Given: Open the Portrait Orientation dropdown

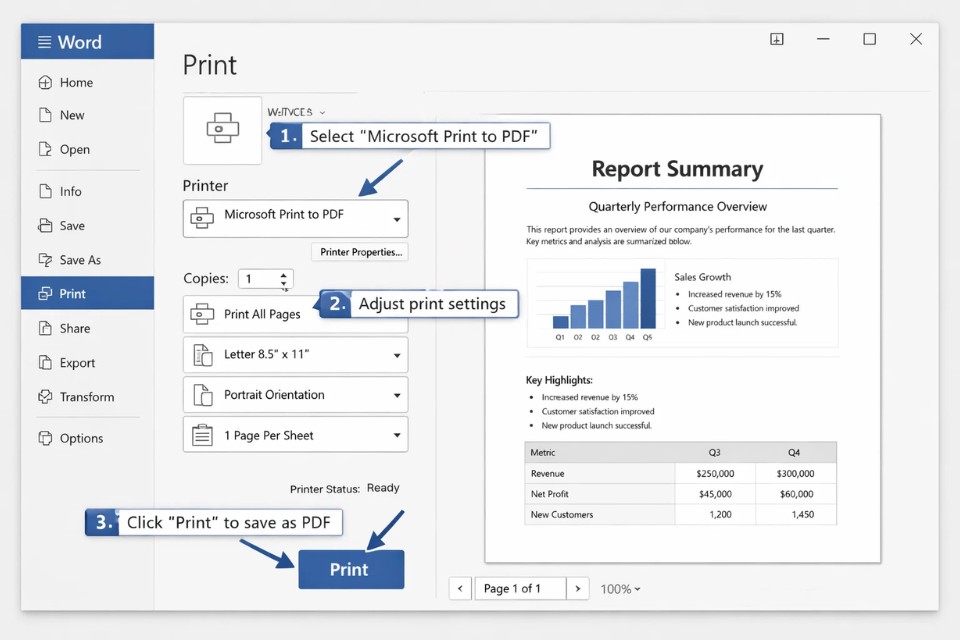Looking at the screenshot, I should coord(294,394).
